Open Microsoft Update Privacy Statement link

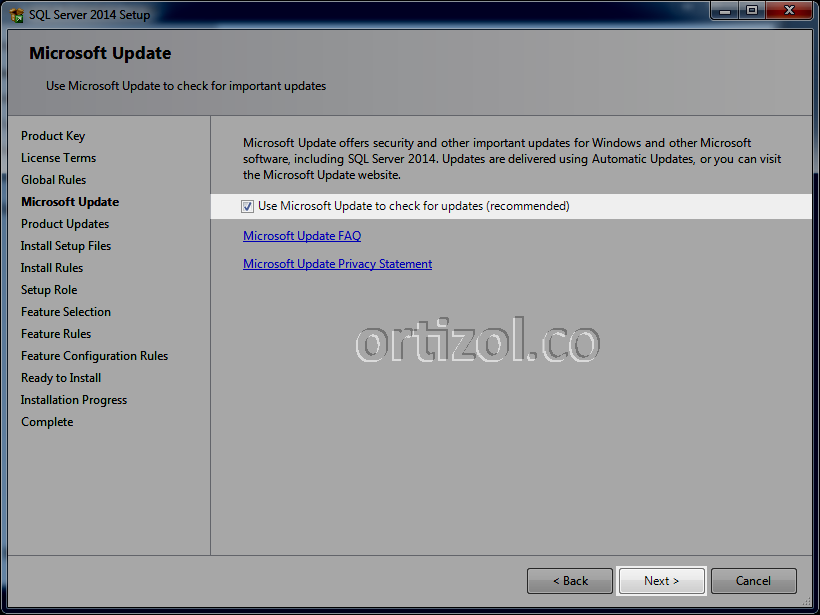pos(337,264)
